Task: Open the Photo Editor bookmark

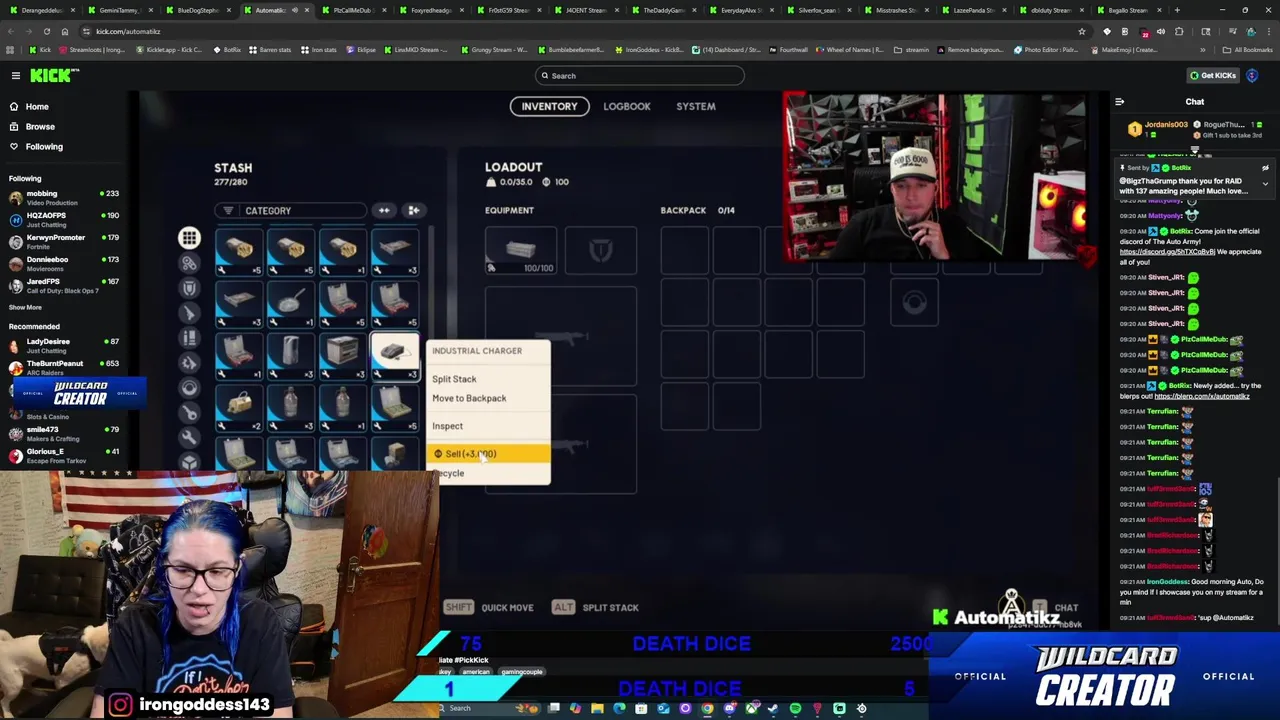Action: pyautogui.click(x=1046, y=50)
